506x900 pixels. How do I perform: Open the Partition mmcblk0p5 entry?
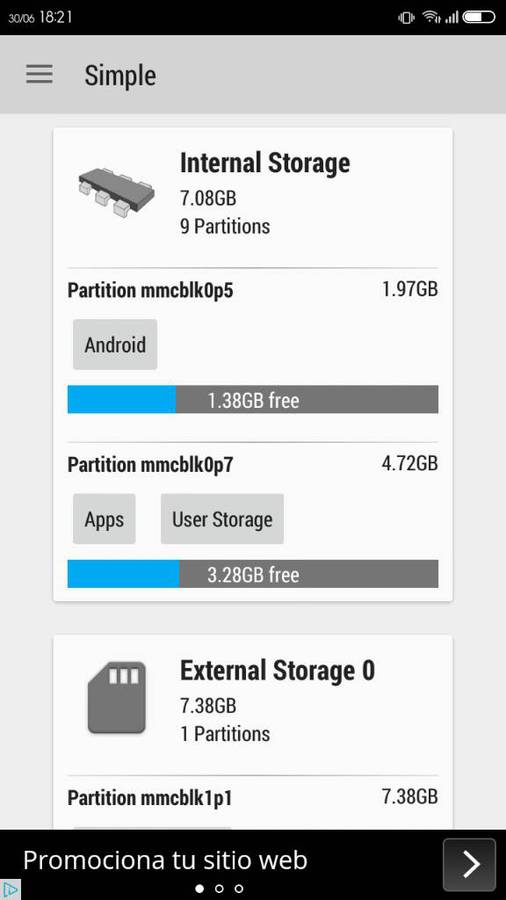[x=253, y=290]
